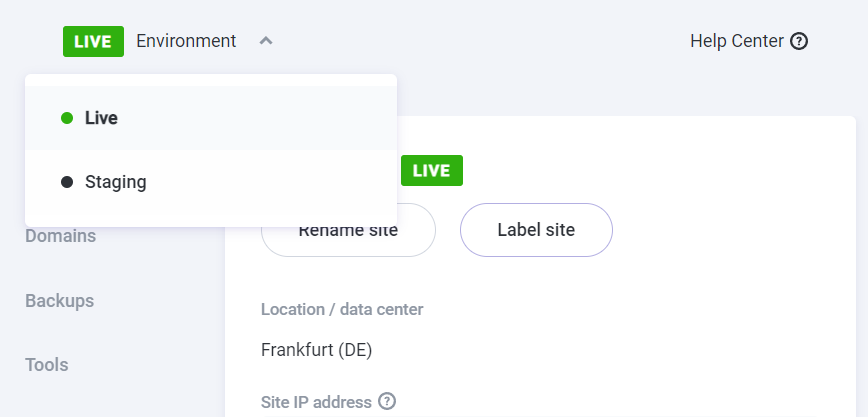Click the dark dot beside Staging
The height and width of the screenshot is (417, 868).
pyautogui.click(x=67, y=182)
